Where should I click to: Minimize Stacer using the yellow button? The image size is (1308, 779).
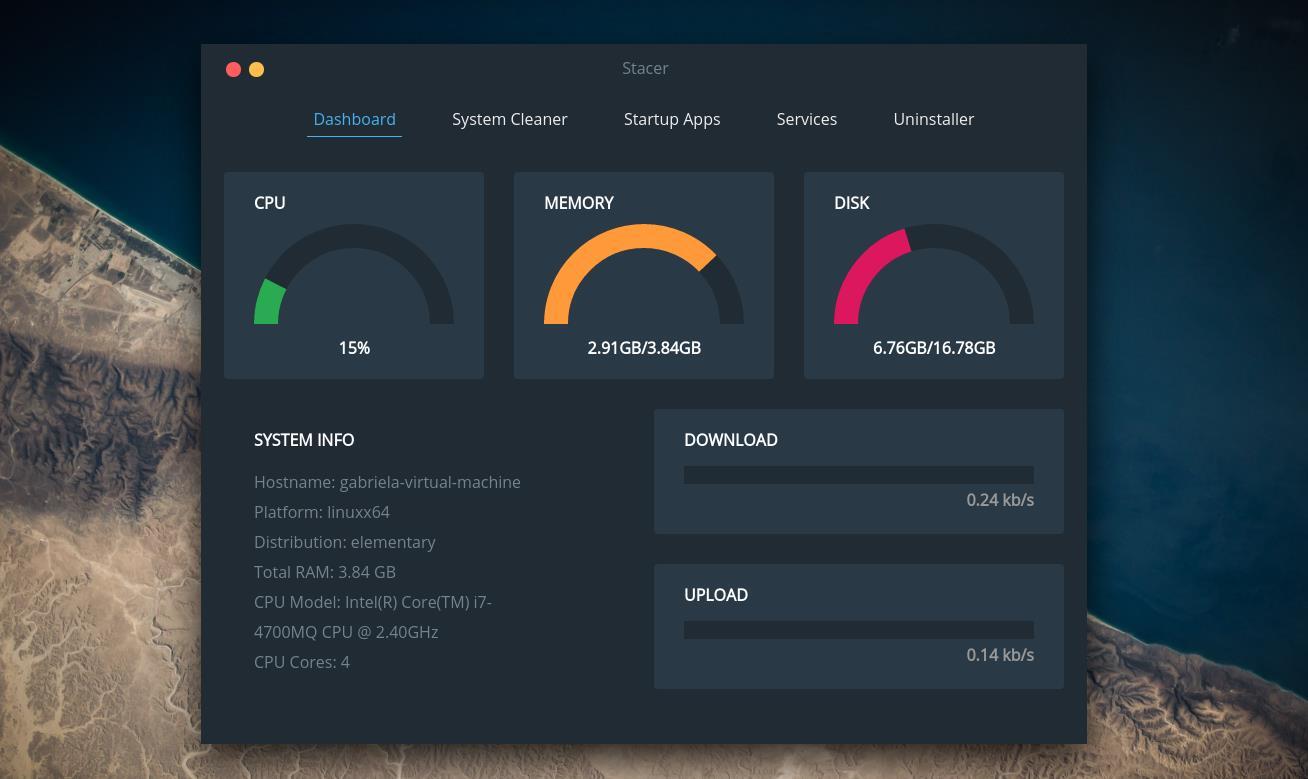click(257, 69)
